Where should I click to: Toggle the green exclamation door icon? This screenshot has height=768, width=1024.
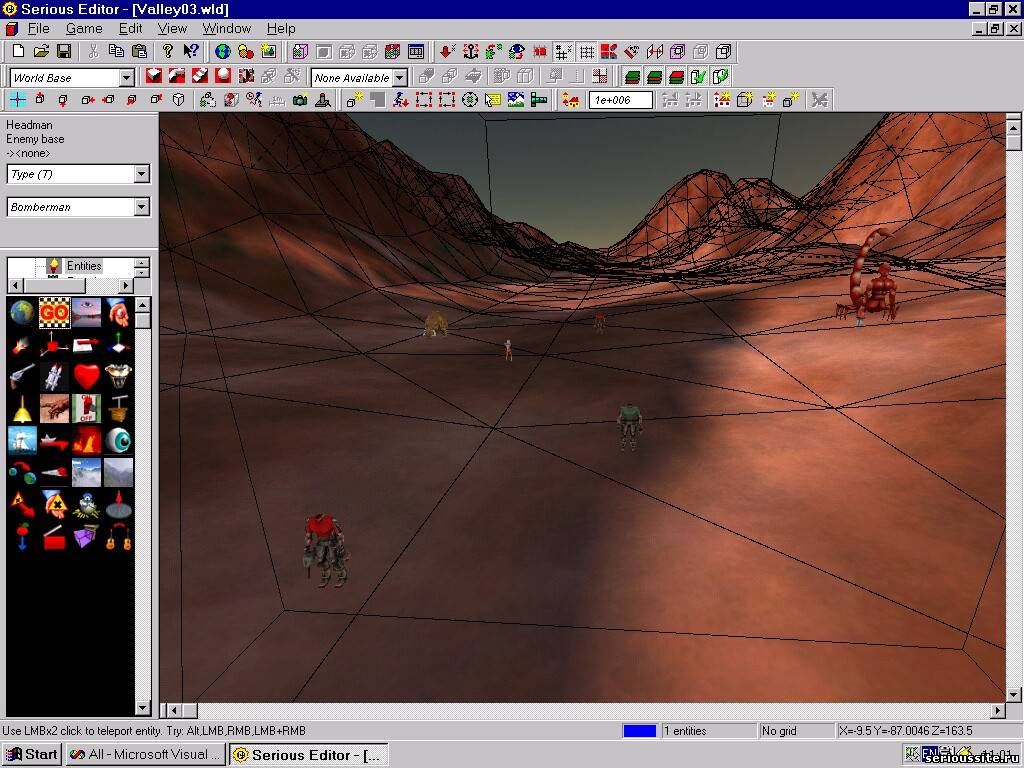pyautogui.click(x=720, y=76)
